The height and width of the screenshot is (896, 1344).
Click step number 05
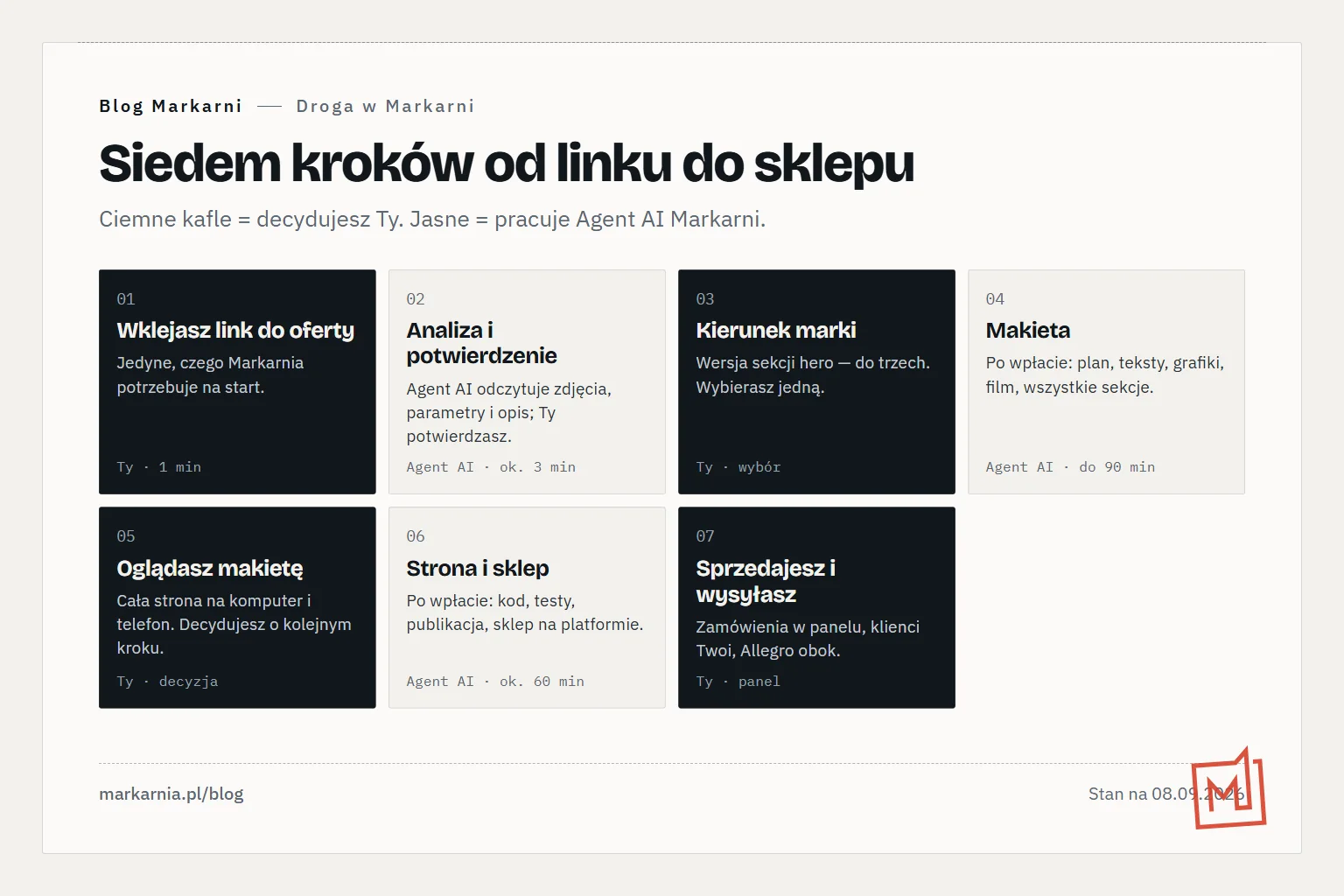(126, 536)
